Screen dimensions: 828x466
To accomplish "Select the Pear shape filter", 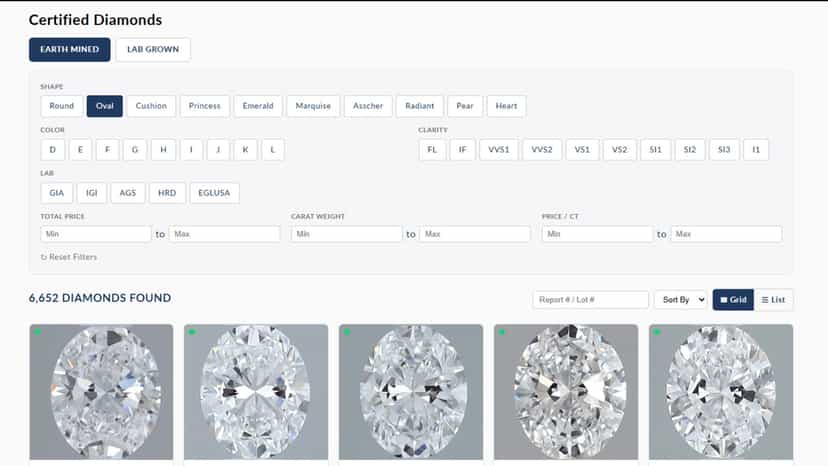I will (x=465, y=106).
